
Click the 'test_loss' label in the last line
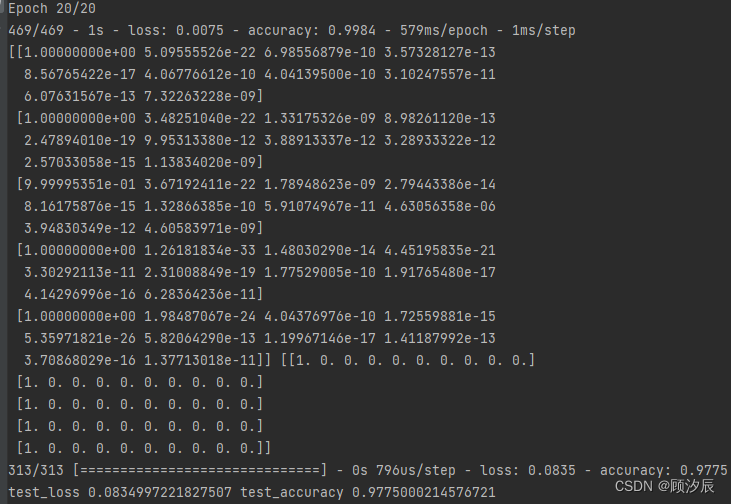pos(43,492)
